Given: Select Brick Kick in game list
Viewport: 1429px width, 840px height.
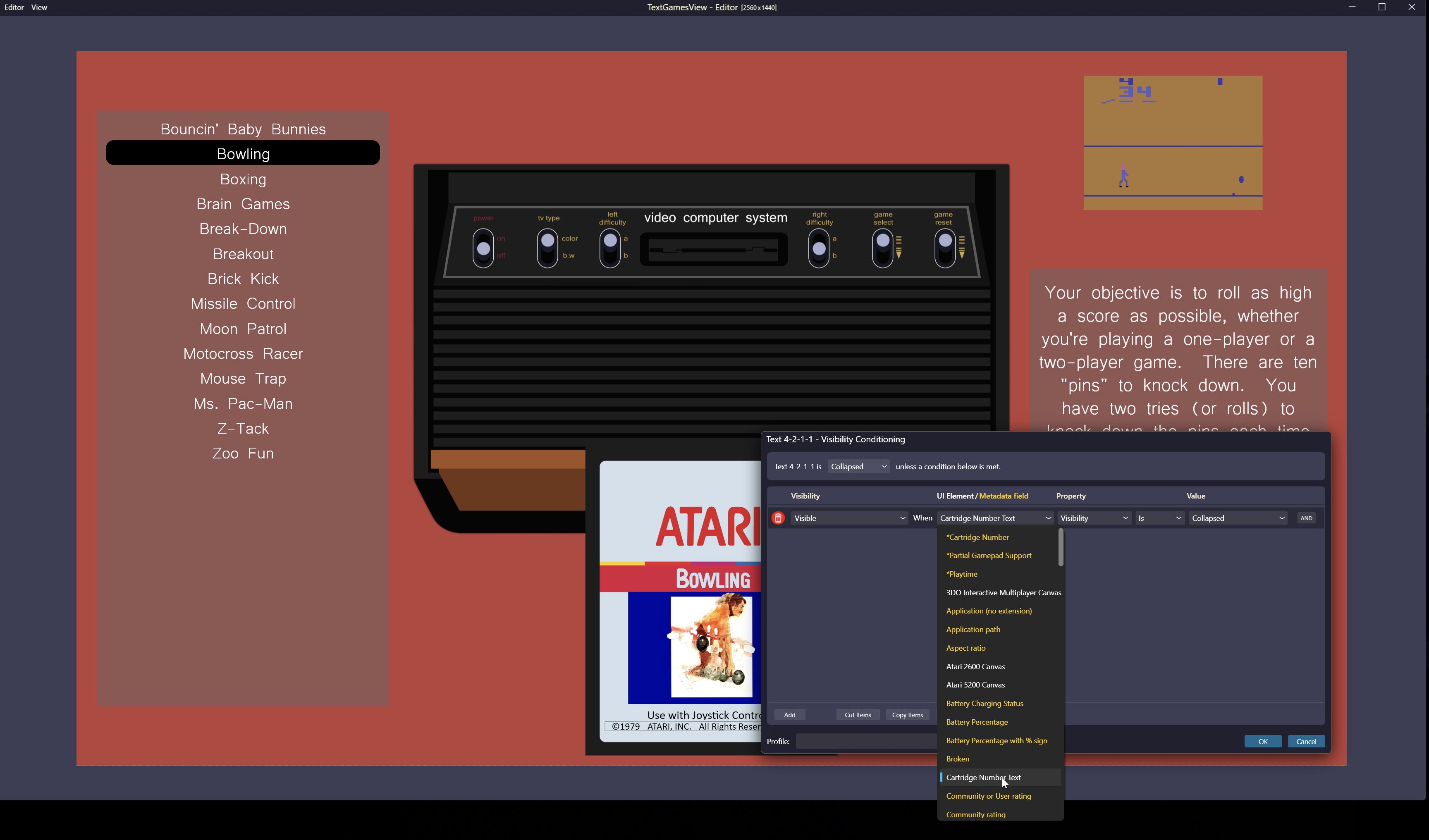Looking at the screenshot, I should coord(243,279).
